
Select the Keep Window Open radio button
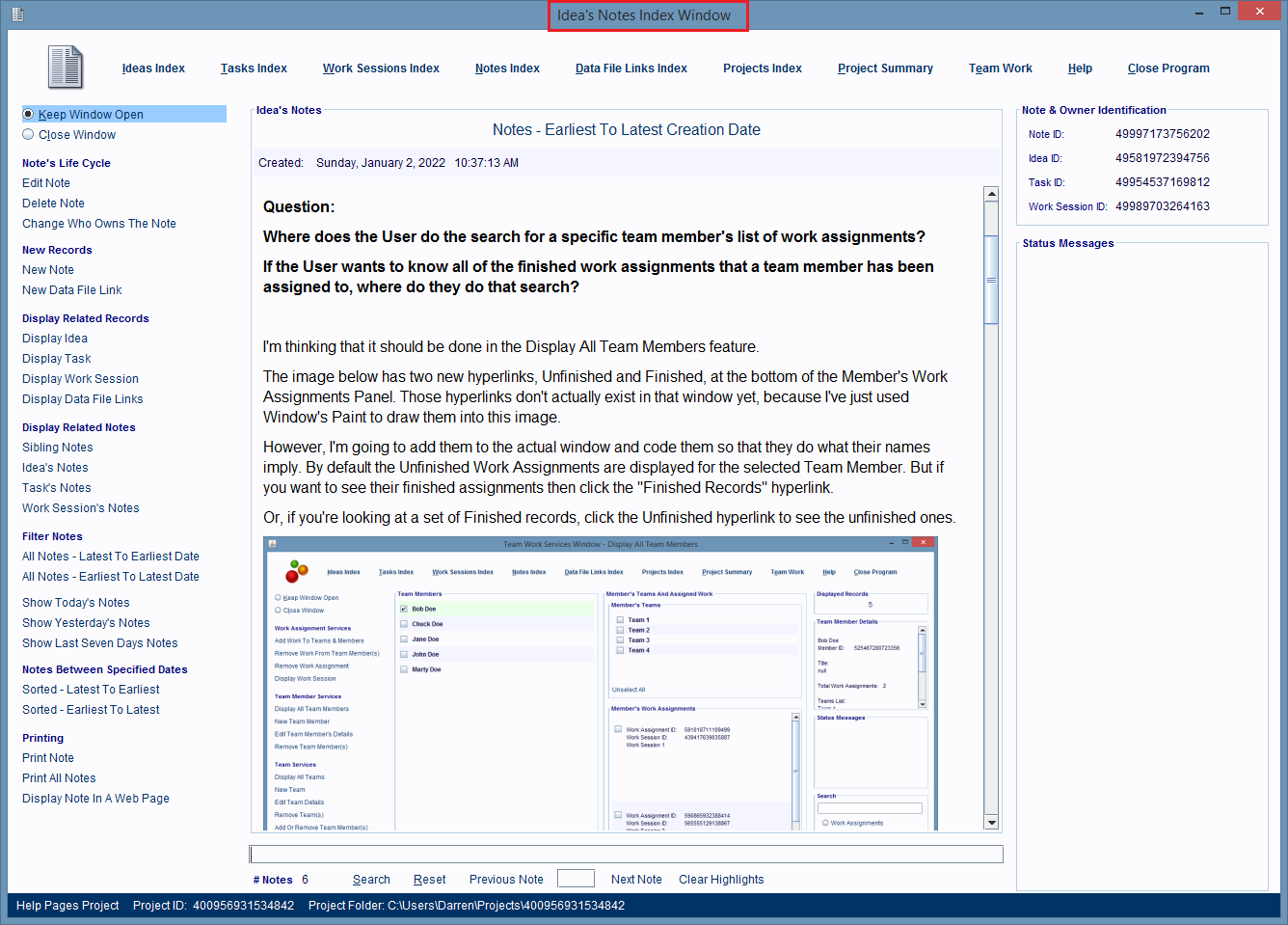tap(28, 114)
